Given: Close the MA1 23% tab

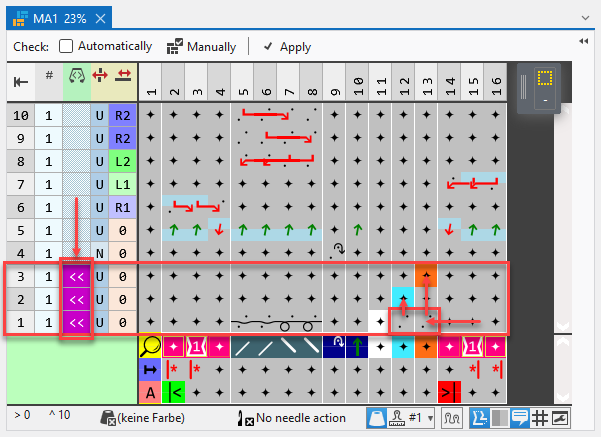Looking at the screenshot, I should 101,16.
